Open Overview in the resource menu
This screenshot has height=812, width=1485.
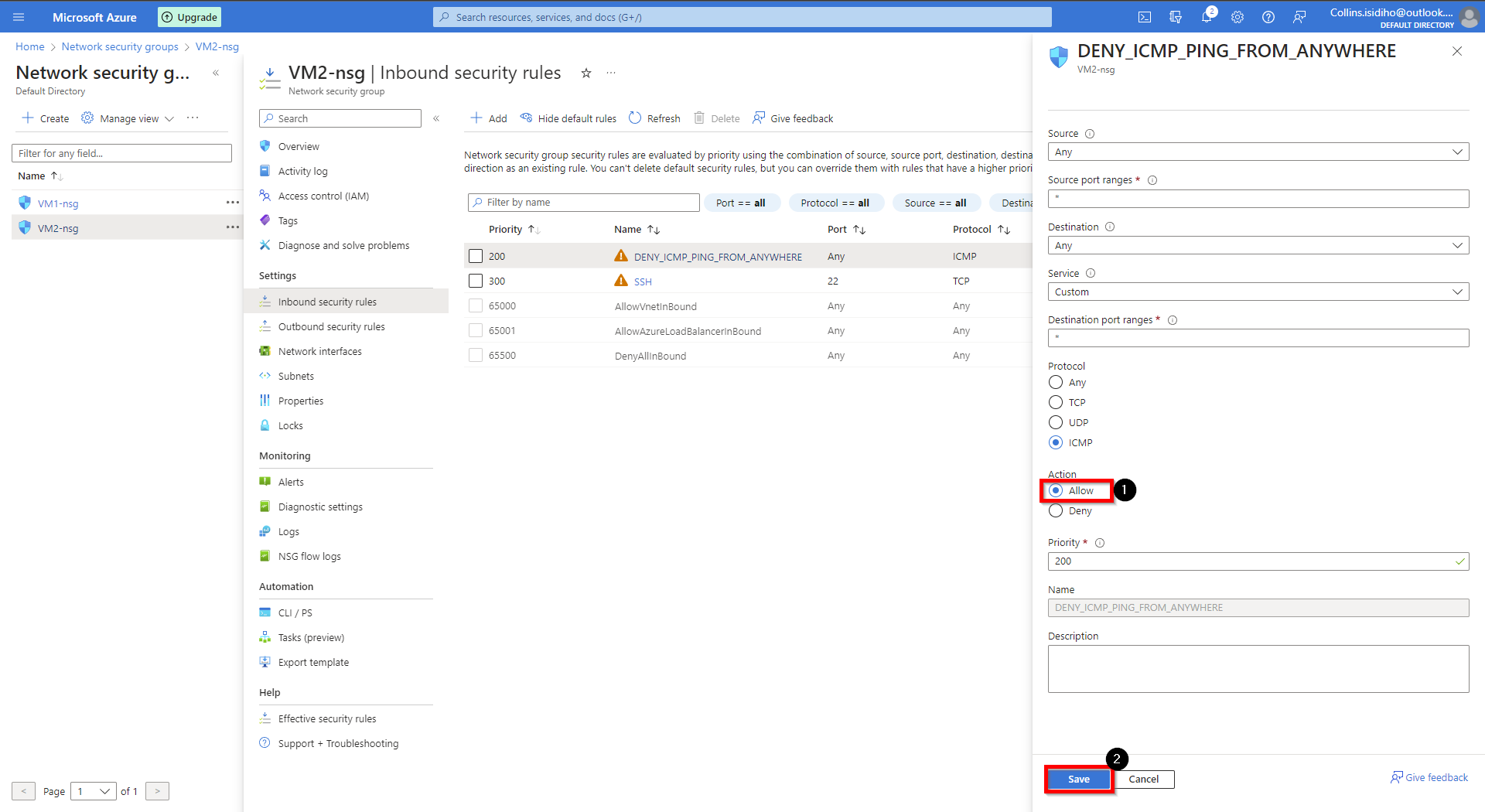coord(299,146)
